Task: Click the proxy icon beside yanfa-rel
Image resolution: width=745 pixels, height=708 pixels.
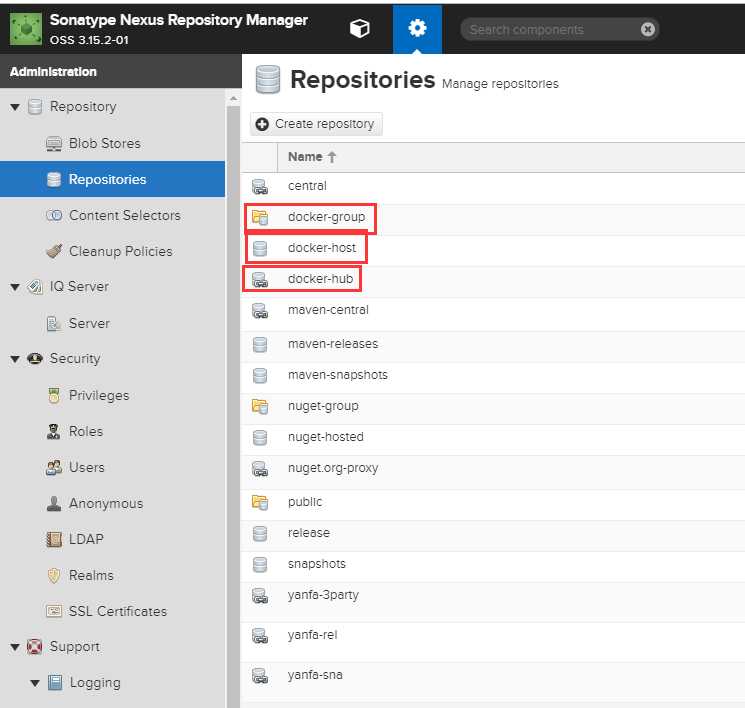Action: pos(260,636)
